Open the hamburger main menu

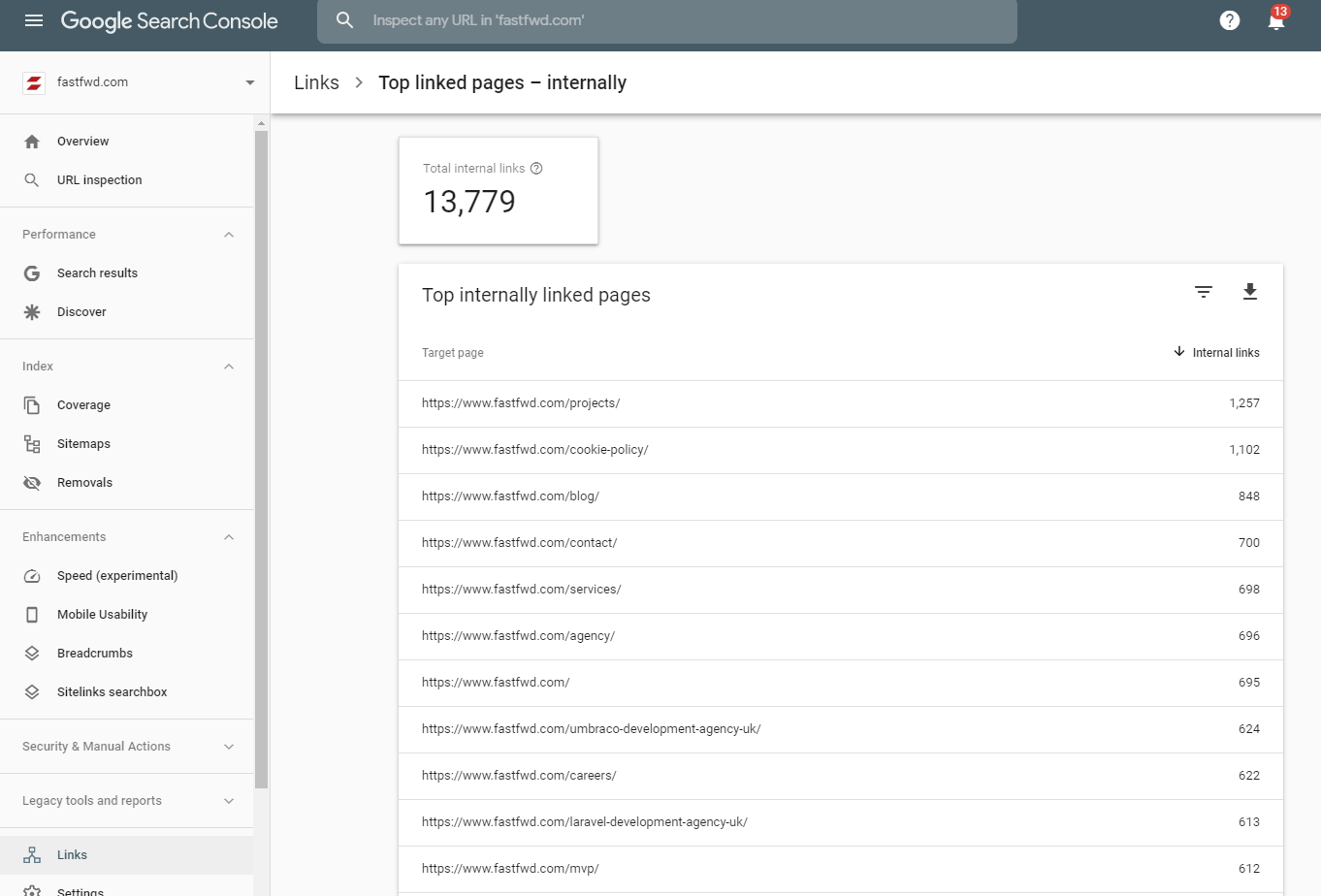pyautogui.click(x=34, y=20)
